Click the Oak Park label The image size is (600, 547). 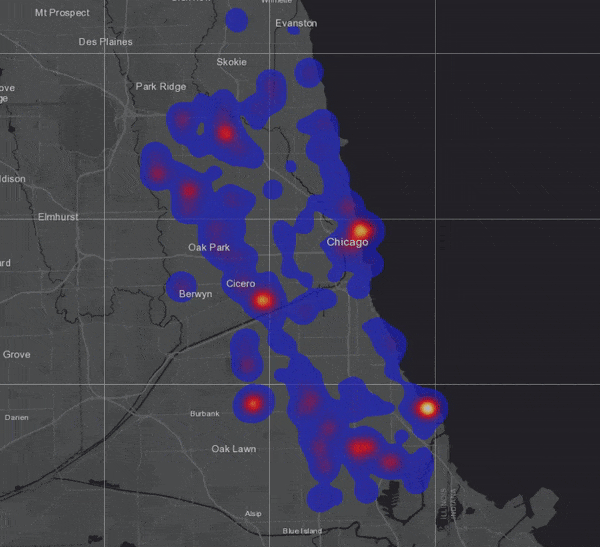209,248
